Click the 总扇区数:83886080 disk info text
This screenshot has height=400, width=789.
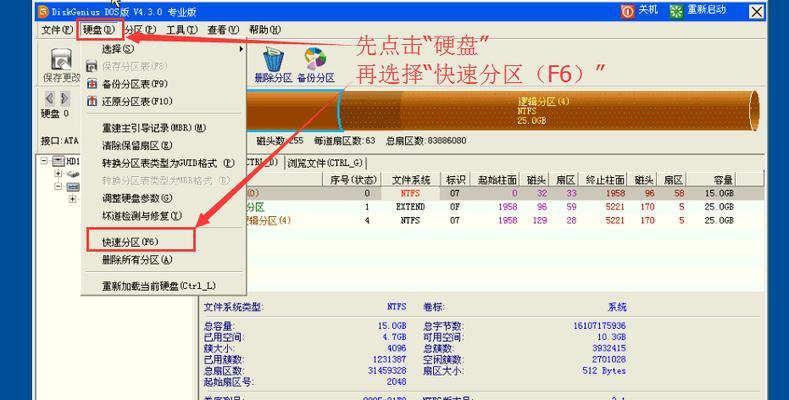426,141
